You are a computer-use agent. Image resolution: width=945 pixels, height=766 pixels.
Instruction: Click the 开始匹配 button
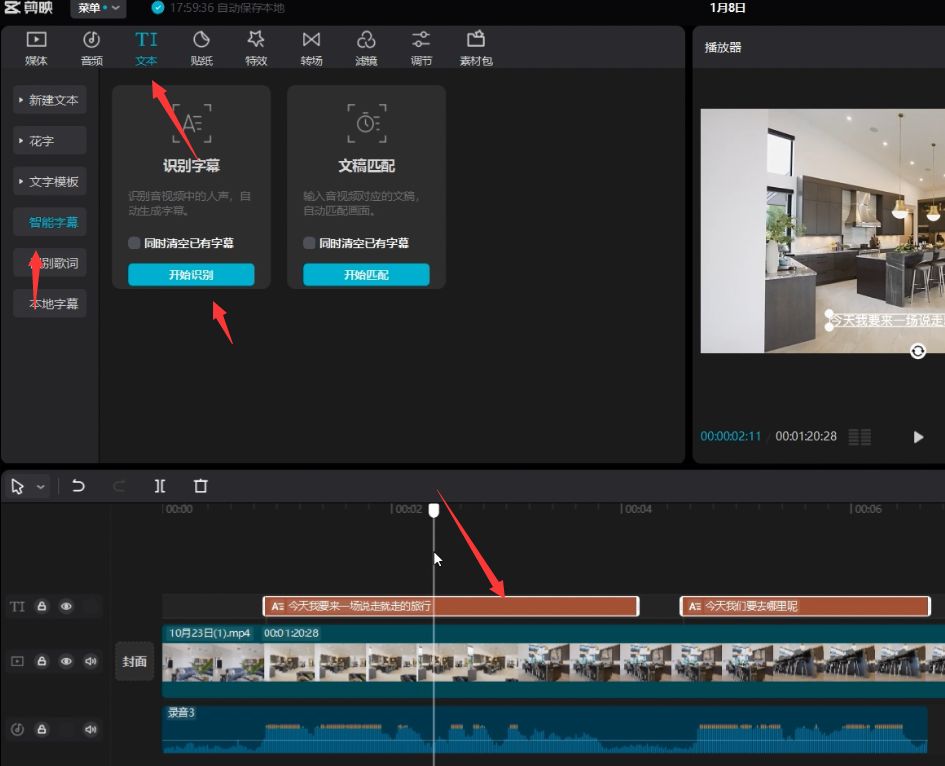click(366, 275)
